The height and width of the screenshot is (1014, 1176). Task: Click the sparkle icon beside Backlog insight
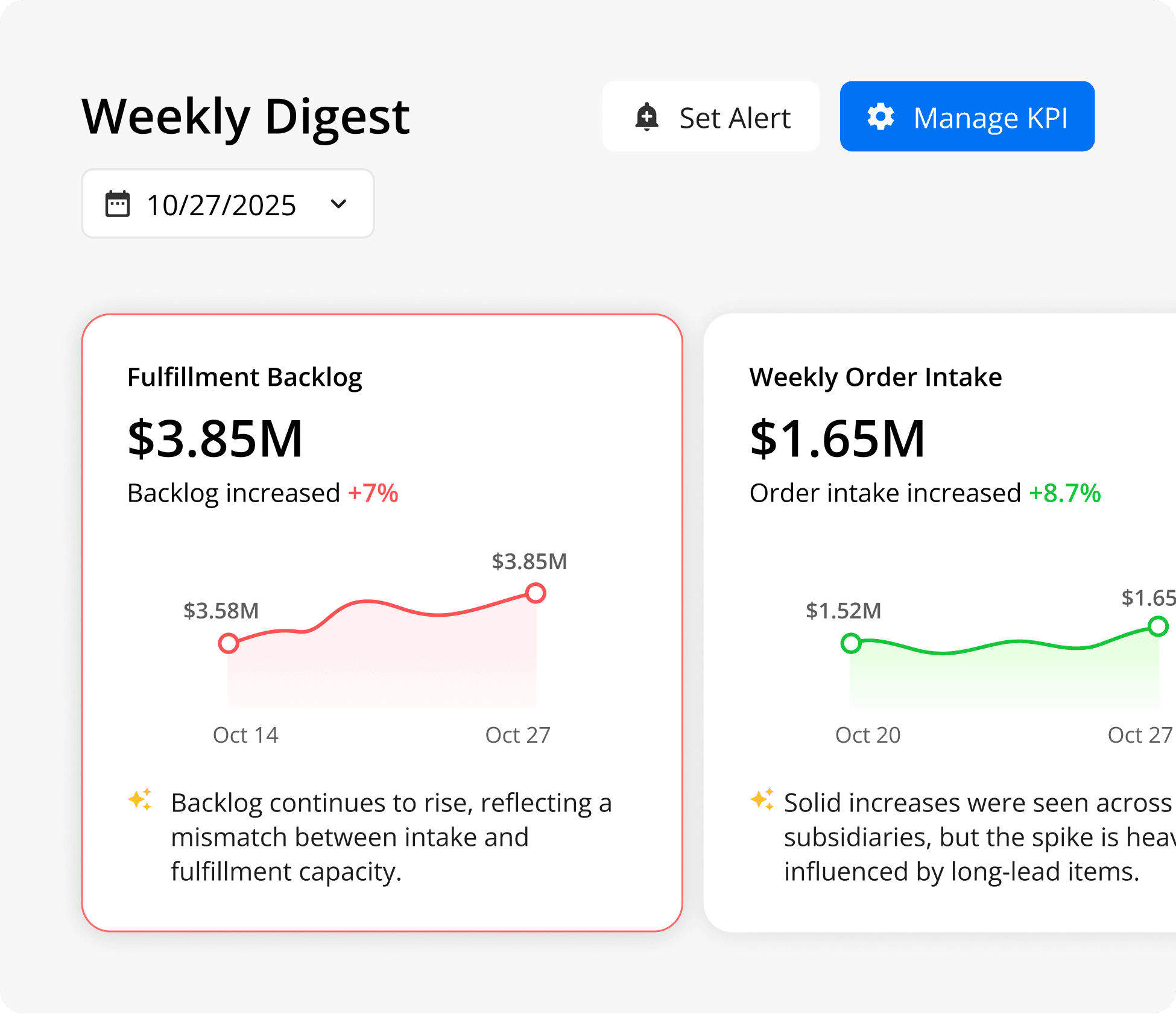click(x=141, y=800)
